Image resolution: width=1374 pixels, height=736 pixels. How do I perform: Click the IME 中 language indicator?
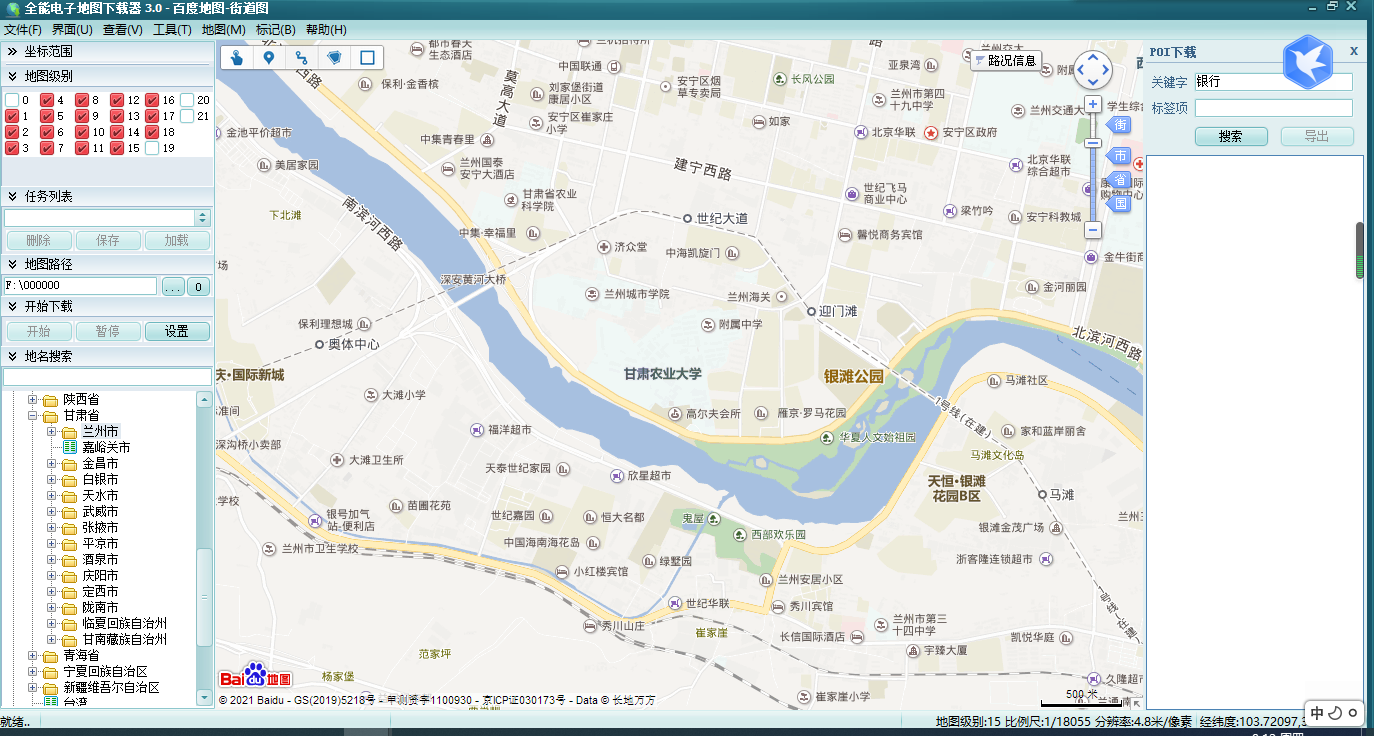tap(1317, 713)
